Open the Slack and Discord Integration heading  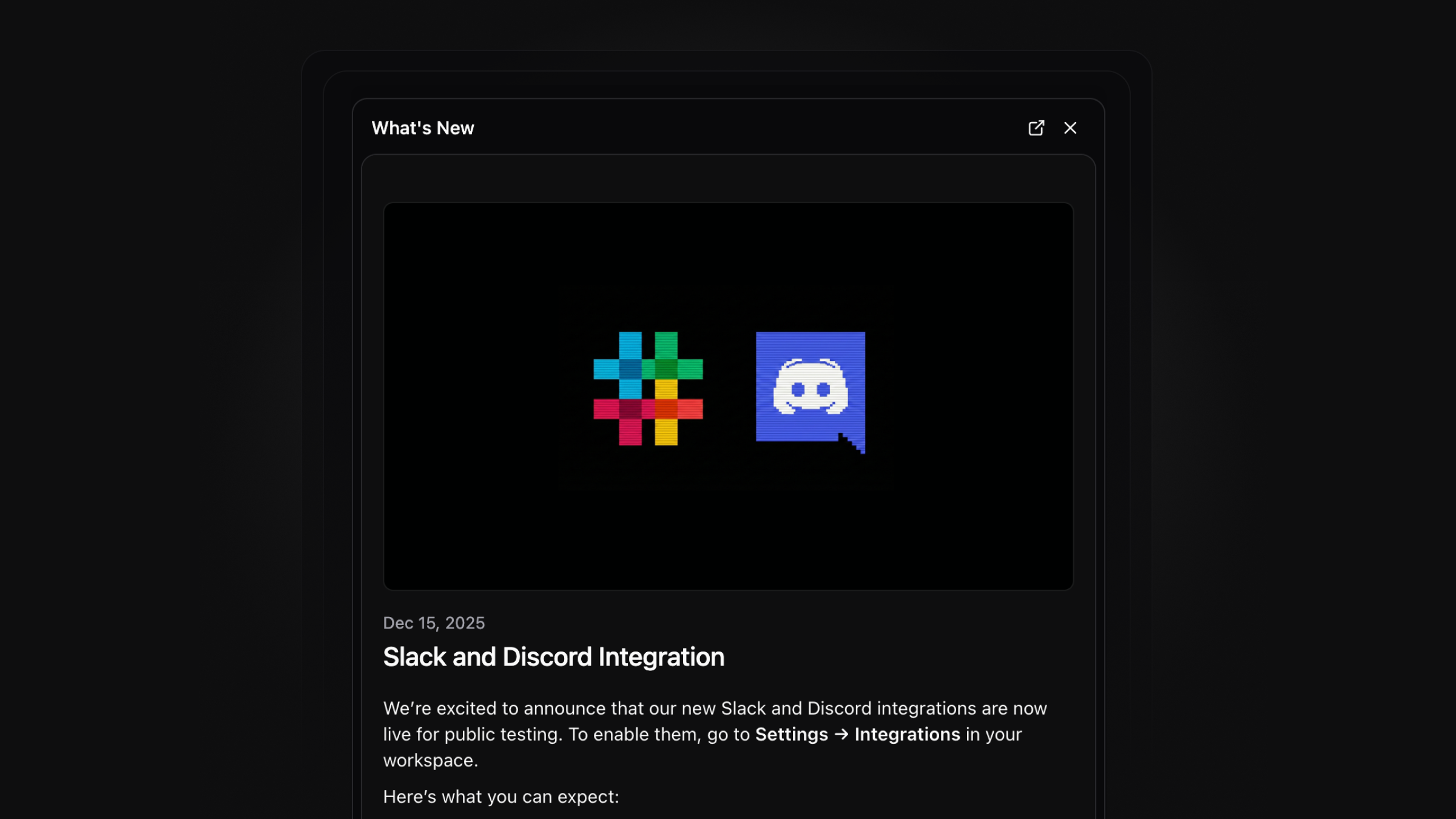tap(553, 657)
